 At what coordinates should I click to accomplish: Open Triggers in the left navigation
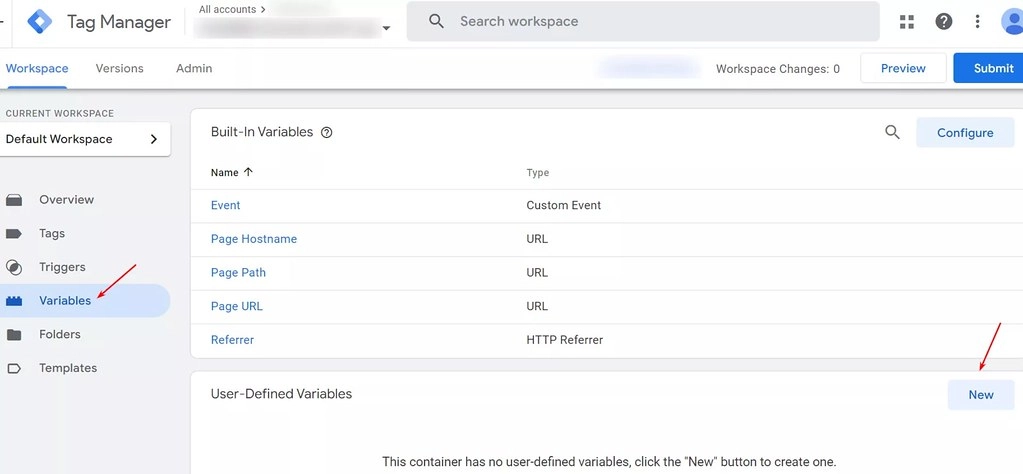(62, 267)
